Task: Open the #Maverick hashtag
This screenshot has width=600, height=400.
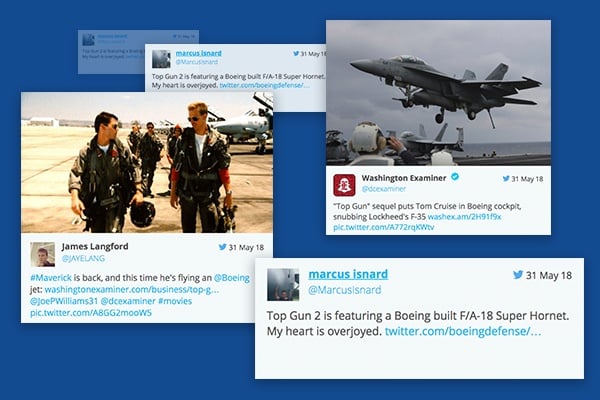Action: point(51,278)
